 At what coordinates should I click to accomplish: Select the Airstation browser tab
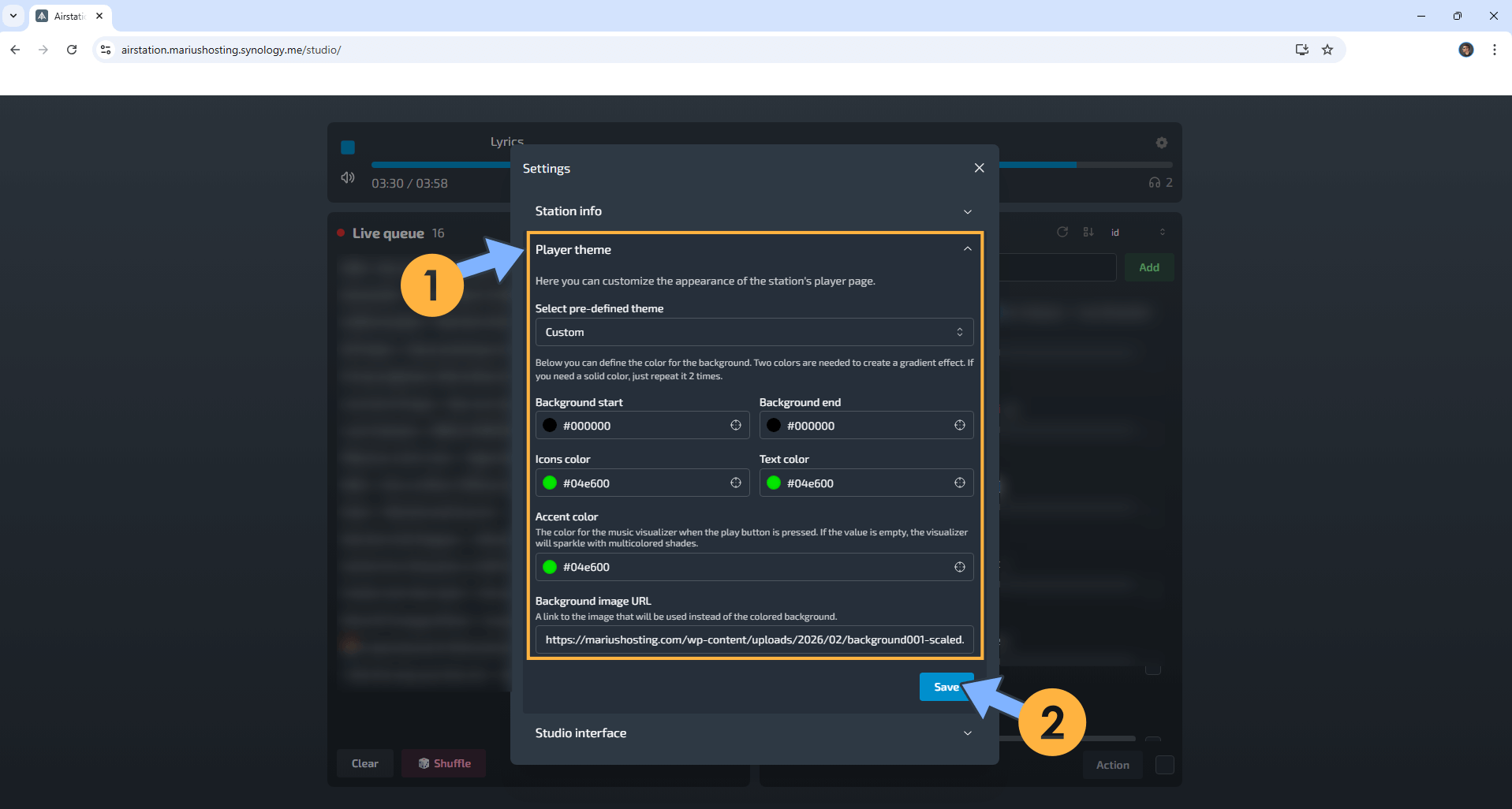pos(67,16)
